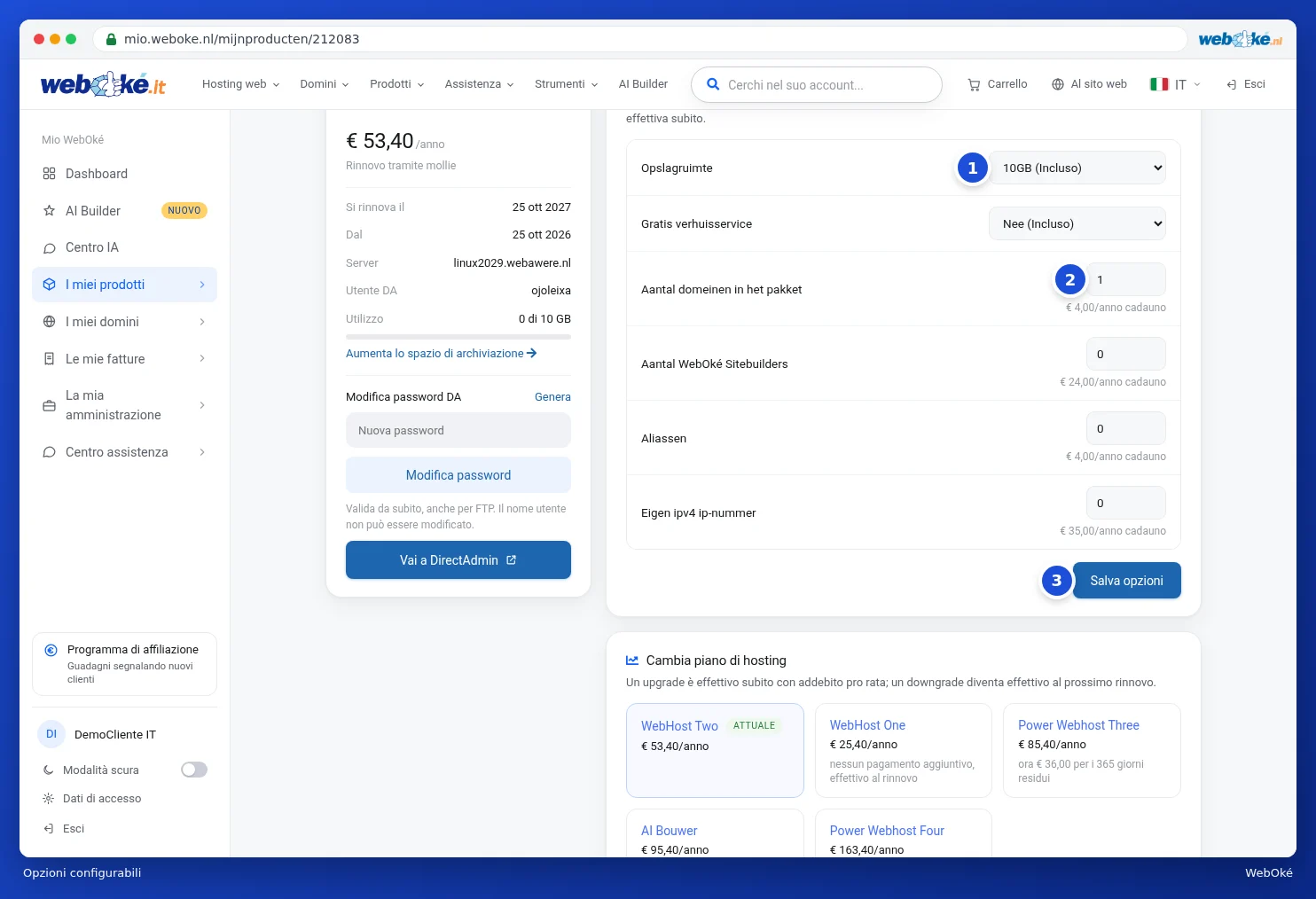Click the Nuova password field

tap(458, 431)
